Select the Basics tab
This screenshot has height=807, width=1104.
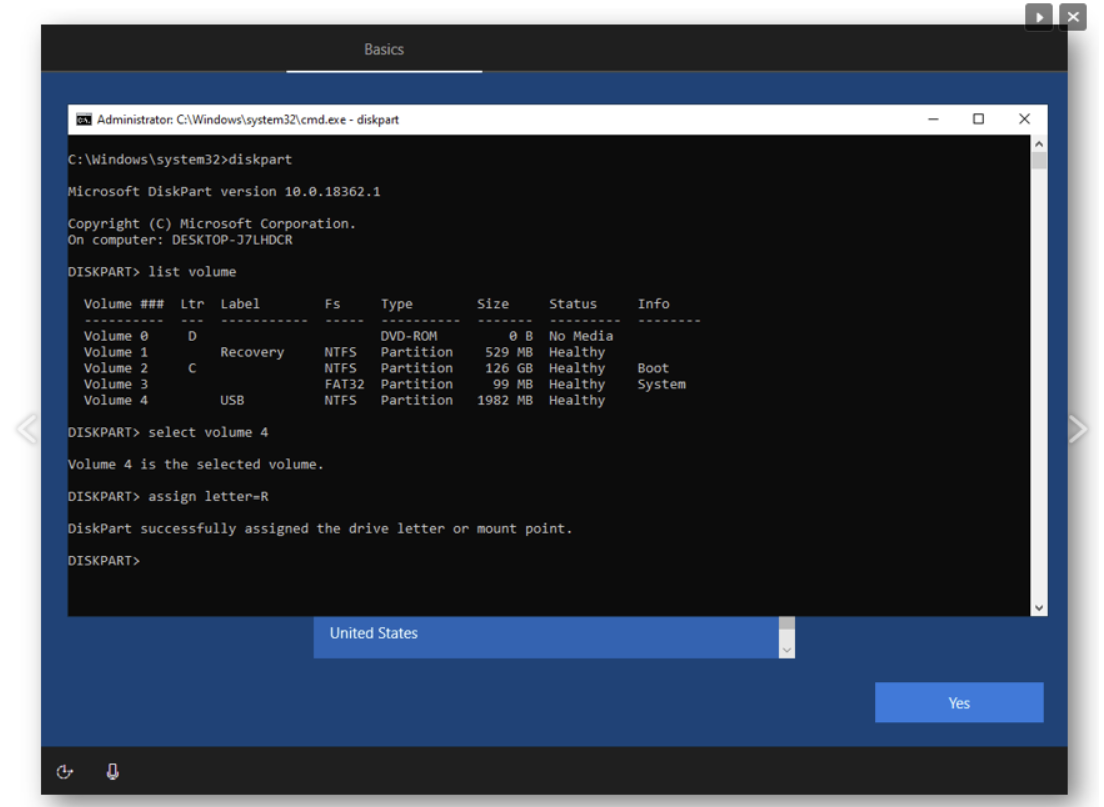point(384,49)
